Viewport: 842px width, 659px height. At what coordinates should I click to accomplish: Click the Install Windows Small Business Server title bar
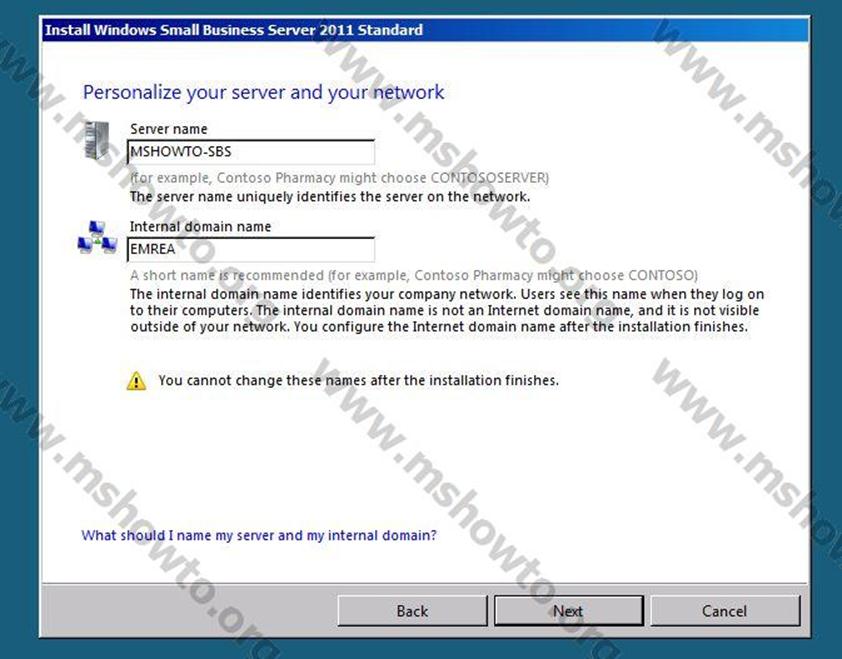234,30
